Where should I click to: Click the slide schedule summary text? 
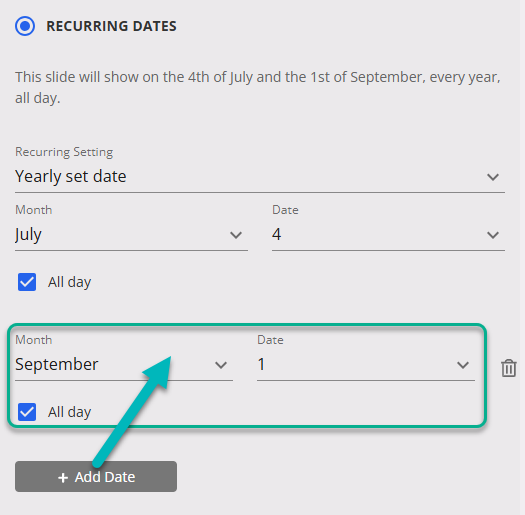(x=258, y=87)
